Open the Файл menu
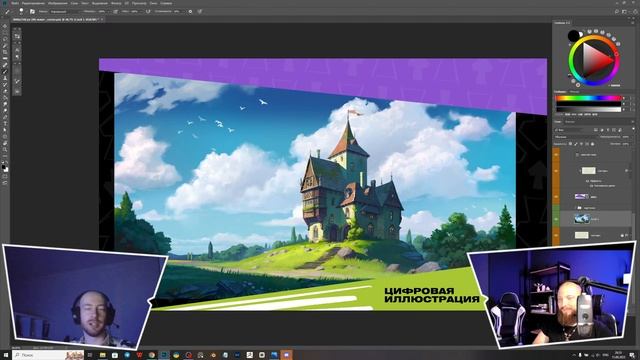This screenshot has width=640, height=360. (x=15, y=3)
